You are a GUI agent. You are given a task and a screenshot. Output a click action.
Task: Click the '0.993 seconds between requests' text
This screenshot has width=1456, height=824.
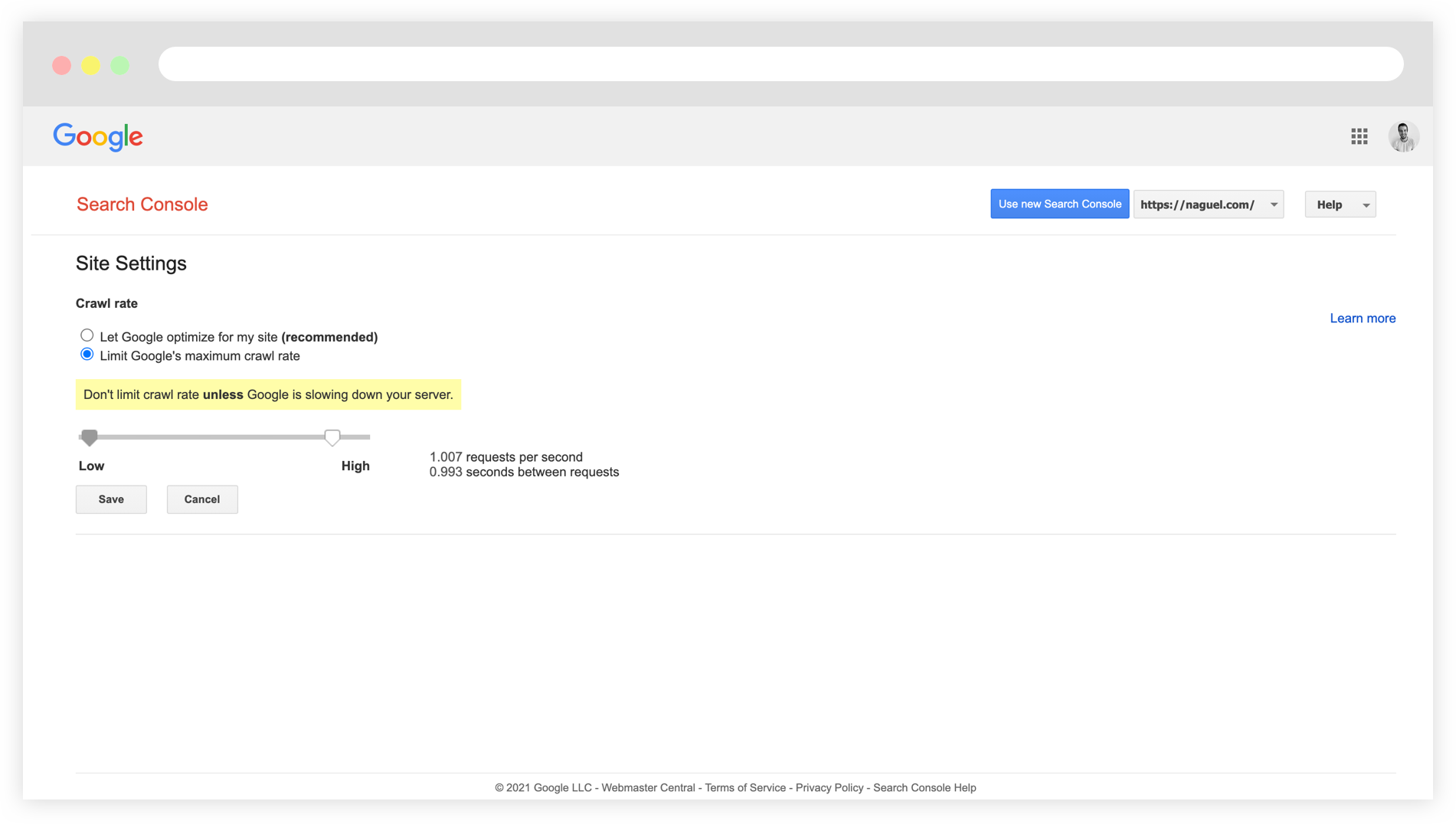pos(524,472)
